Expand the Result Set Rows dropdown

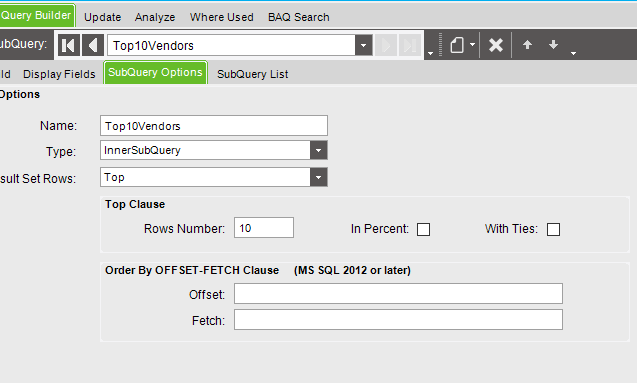(318, 177)
